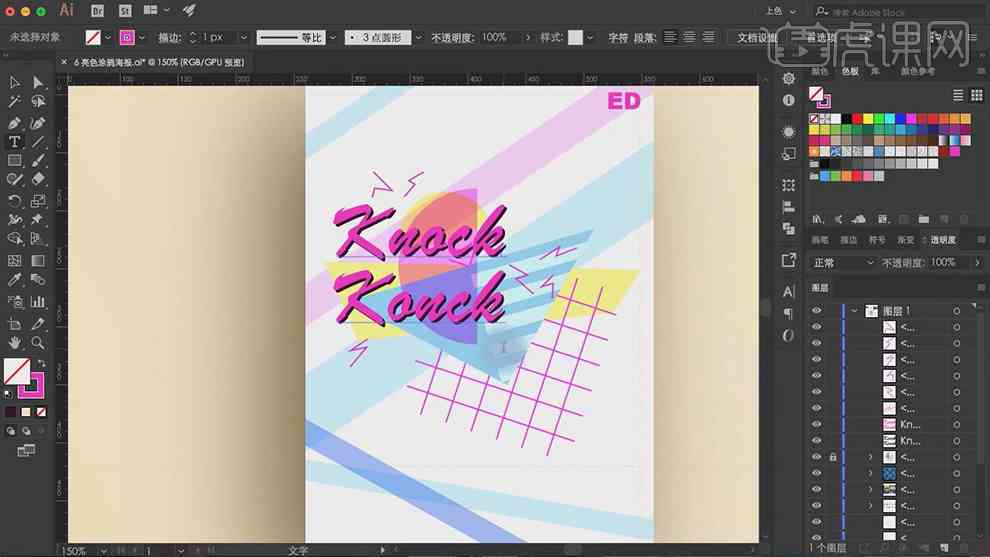The image size is (990, 557).
Task: Pick the yellow swatch in top row
Action: pyautogui.click(x=868, y=119)
